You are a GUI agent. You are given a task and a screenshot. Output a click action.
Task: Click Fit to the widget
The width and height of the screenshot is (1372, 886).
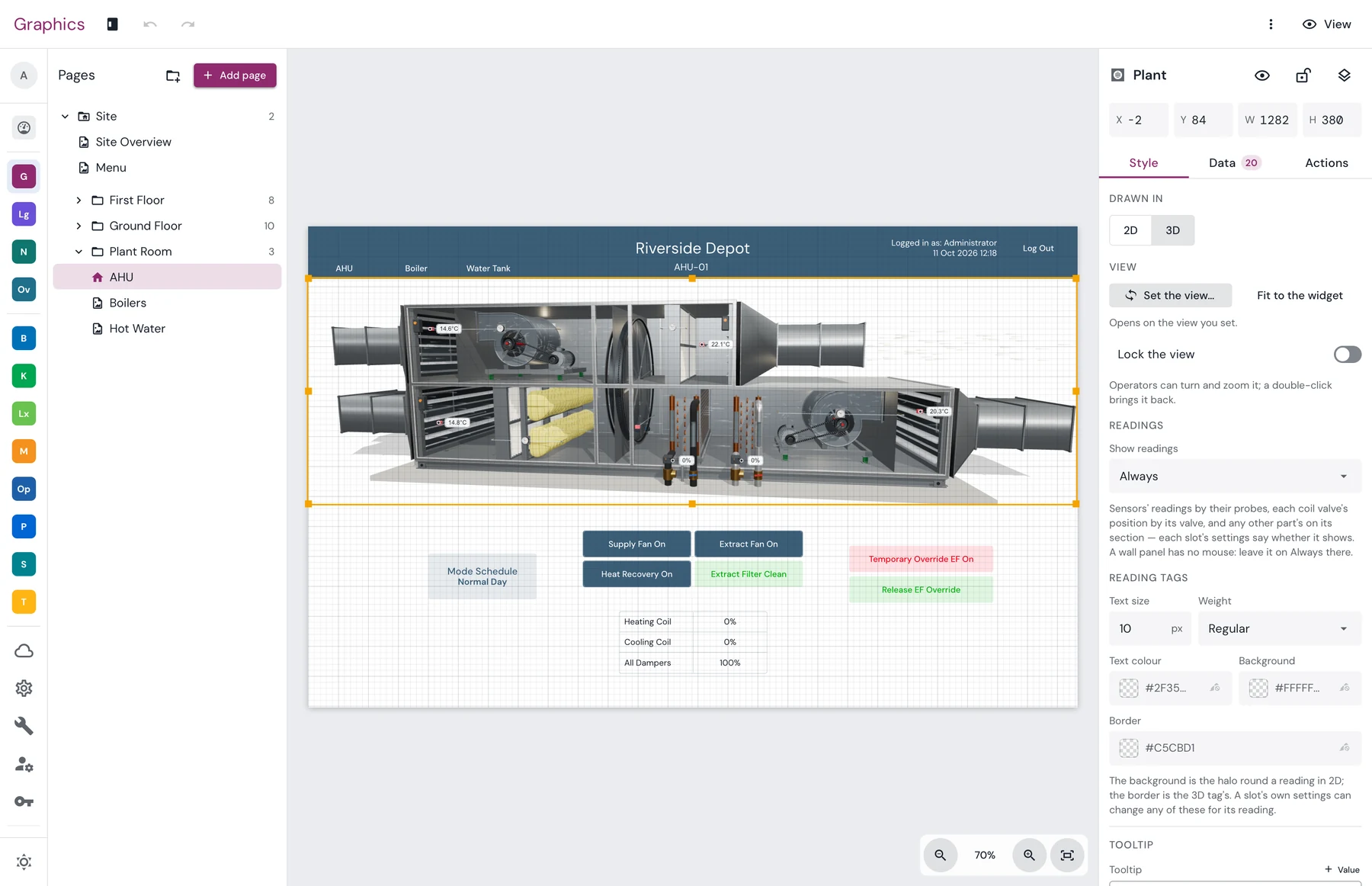click(x=1300, y=296)
